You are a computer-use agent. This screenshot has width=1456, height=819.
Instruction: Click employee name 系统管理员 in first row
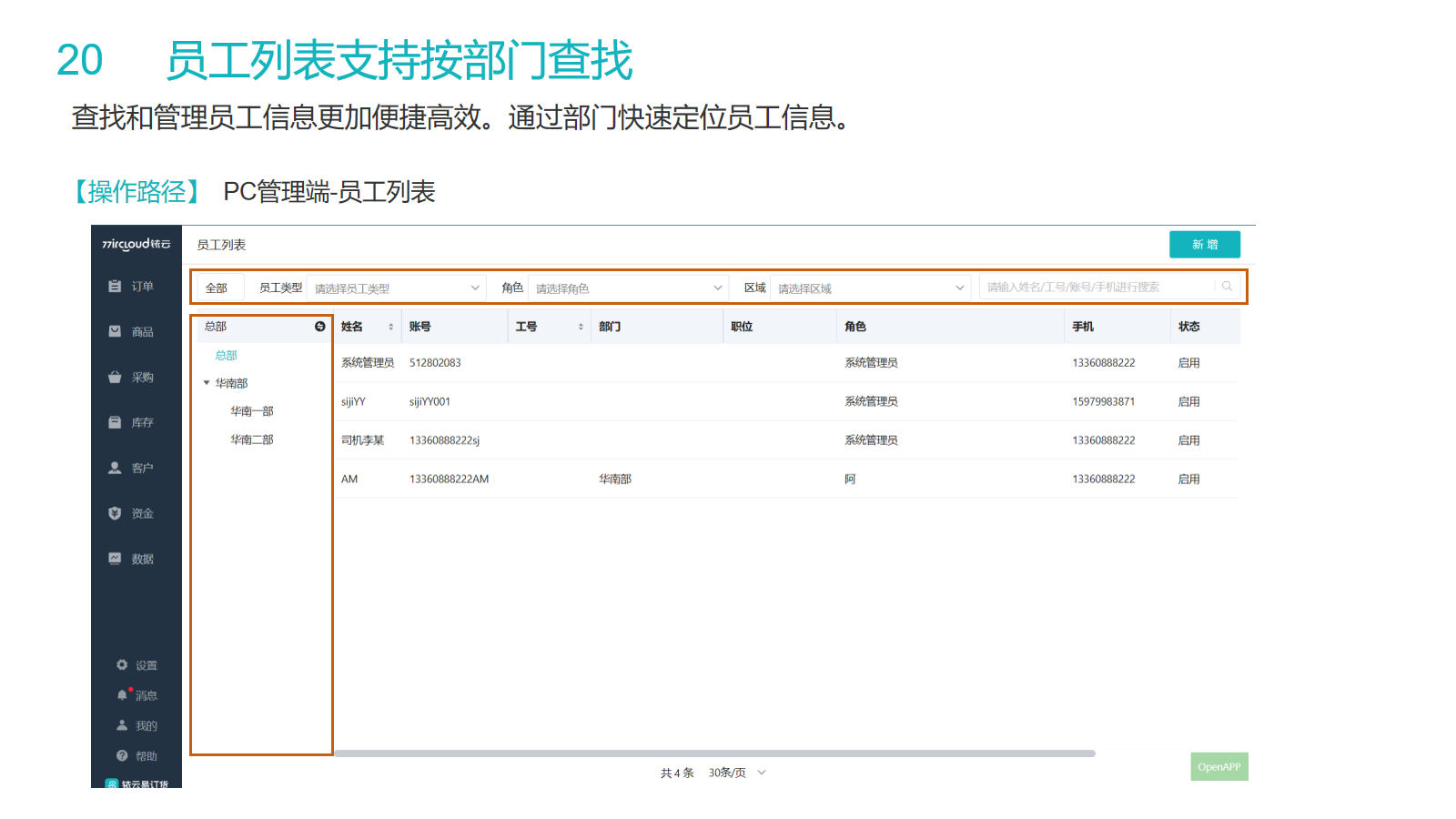pos(368,362)
